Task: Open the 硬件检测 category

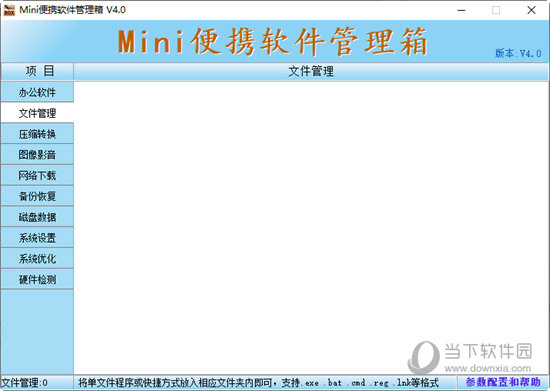Action: pyautogui.click(x=37, y=279)
